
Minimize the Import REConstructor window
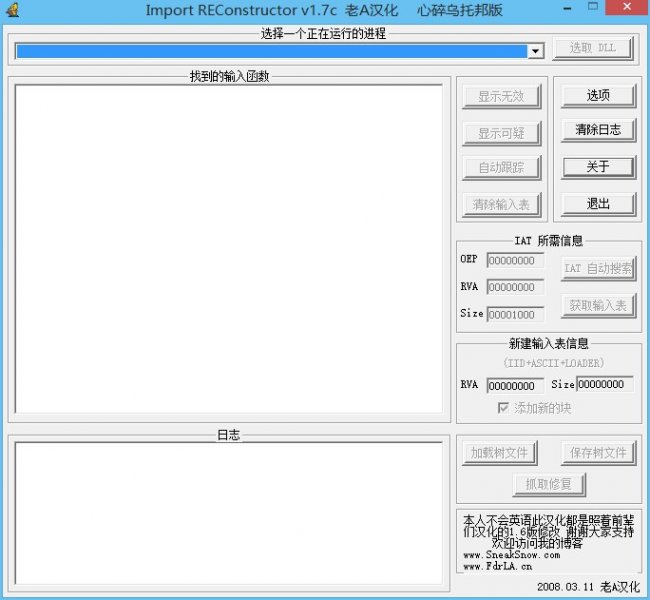(567, 8)
